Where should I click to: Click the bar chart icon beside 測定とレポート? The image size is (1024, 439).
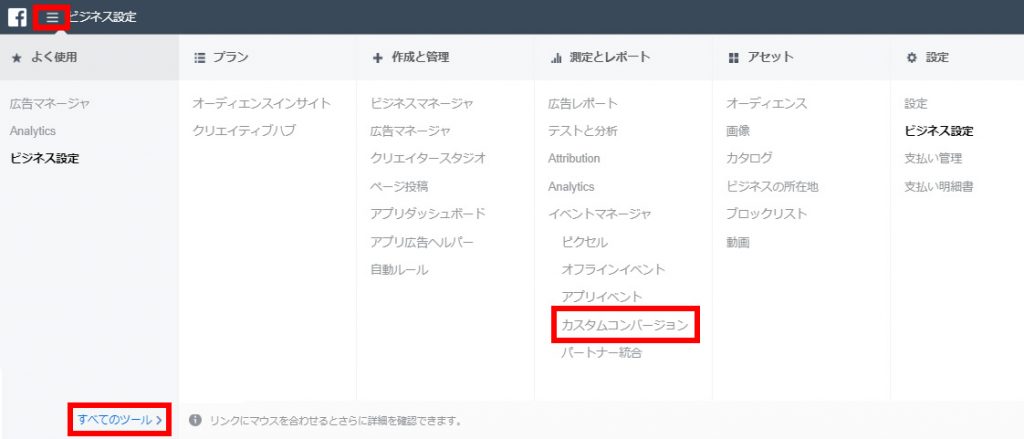pos(556,57)
